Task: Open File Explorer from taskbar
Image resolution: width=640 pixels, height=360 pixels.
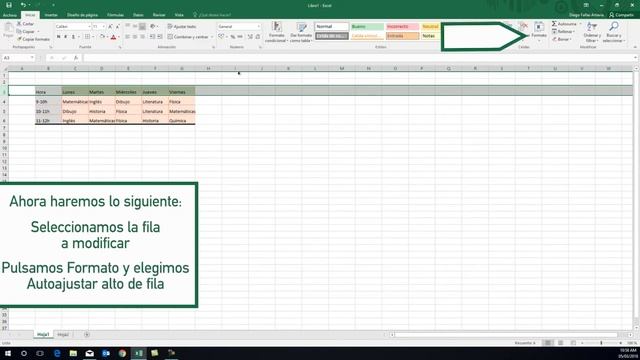Action: click(73, 353)
